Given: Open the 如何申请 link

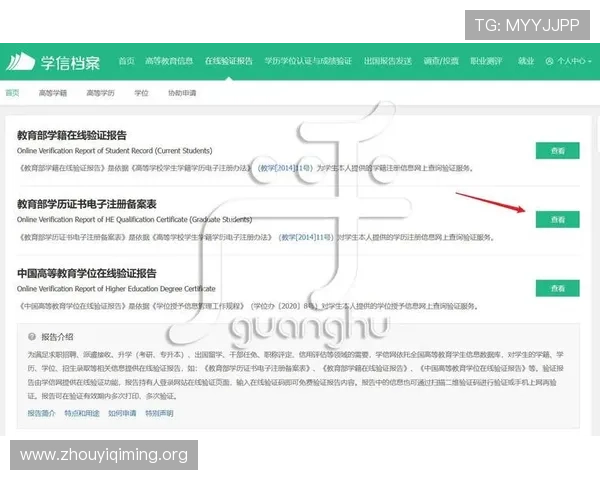Looking at the screenshot, I should click(x=122, y=413).
